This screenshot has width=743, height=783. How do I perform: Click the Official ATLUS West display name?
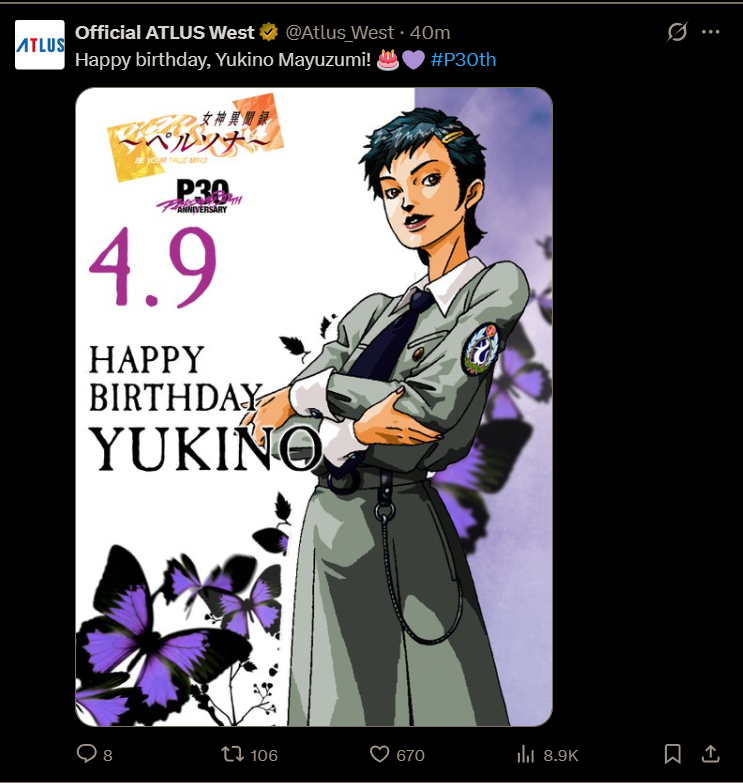[164, 32]
